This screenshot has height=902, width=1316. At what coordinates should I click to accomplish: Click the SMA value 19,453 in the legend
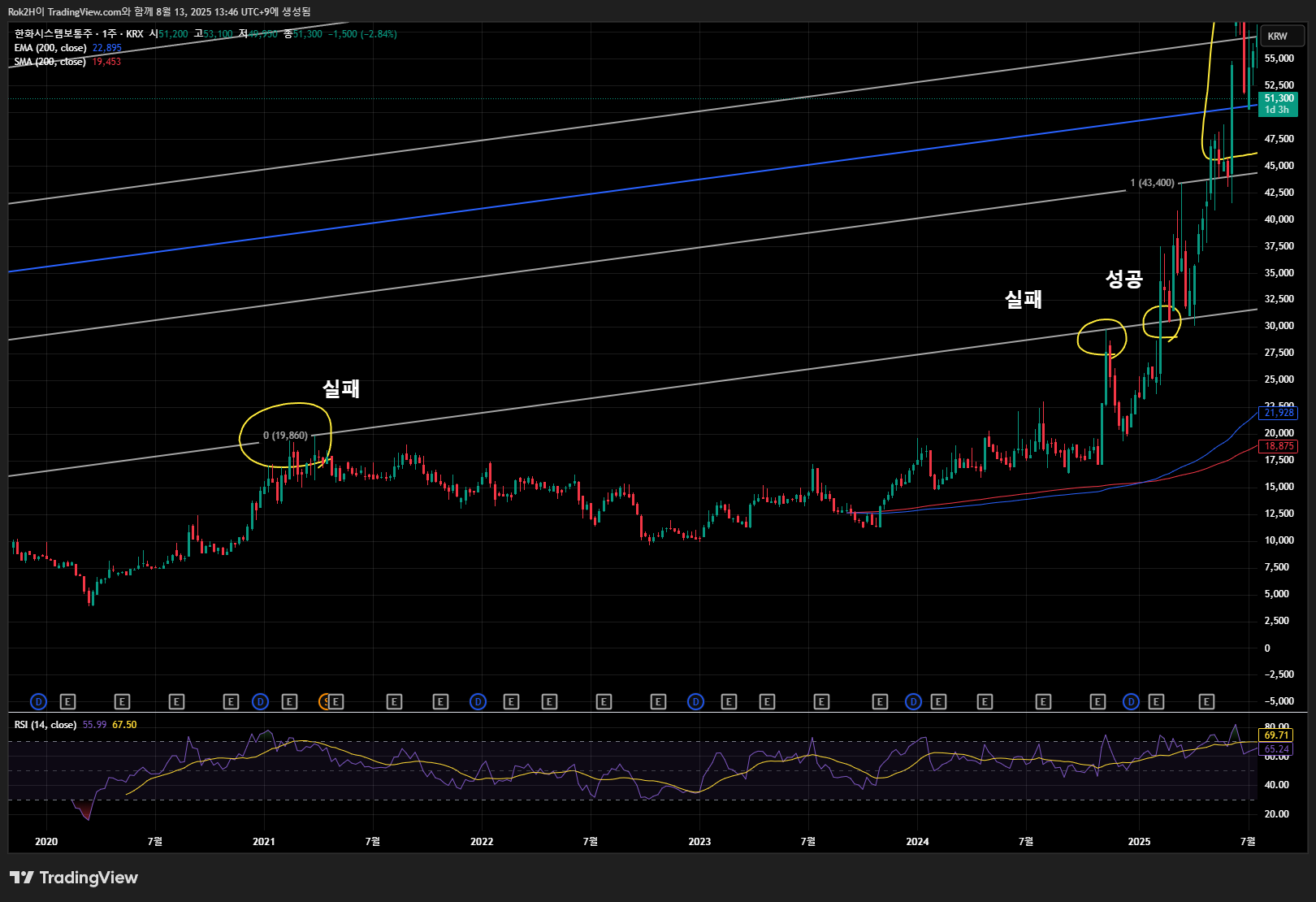106,62
